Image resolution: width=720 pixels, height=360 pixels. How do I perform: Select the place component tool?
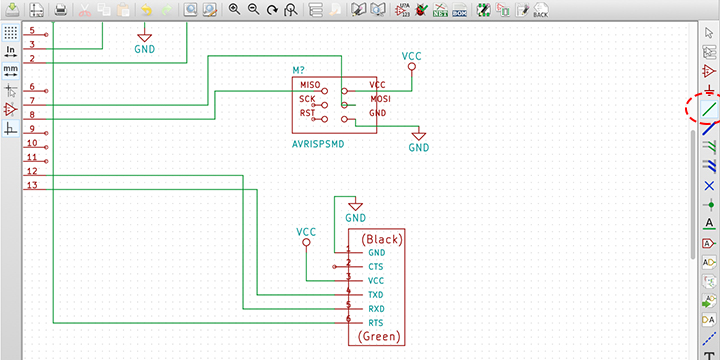[709, 71]
